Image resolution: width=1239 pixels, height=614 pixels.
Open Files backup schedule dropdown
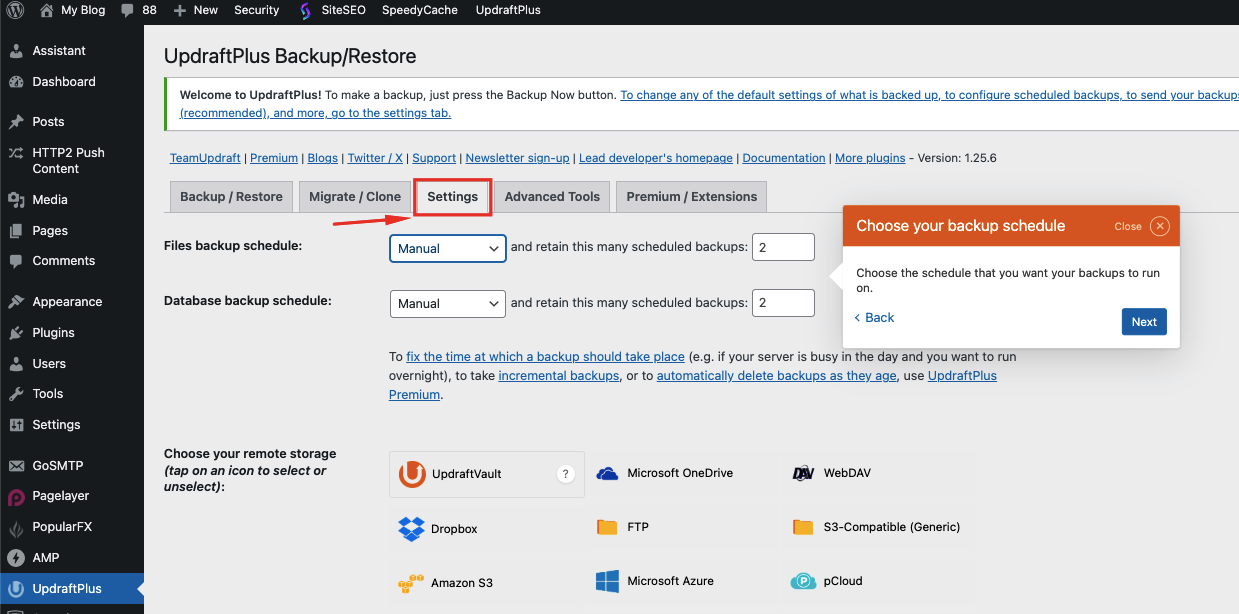448,248
